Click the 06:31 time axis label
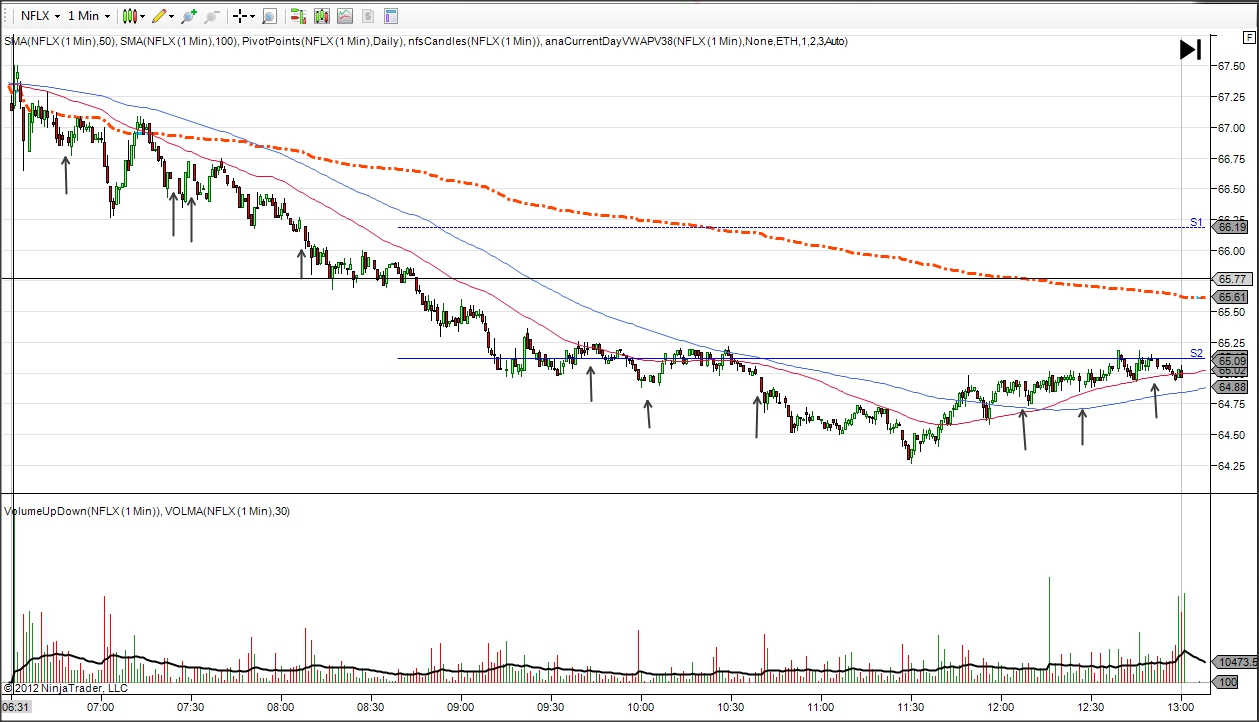This screenshot has height=722, width=1259. 16,706
